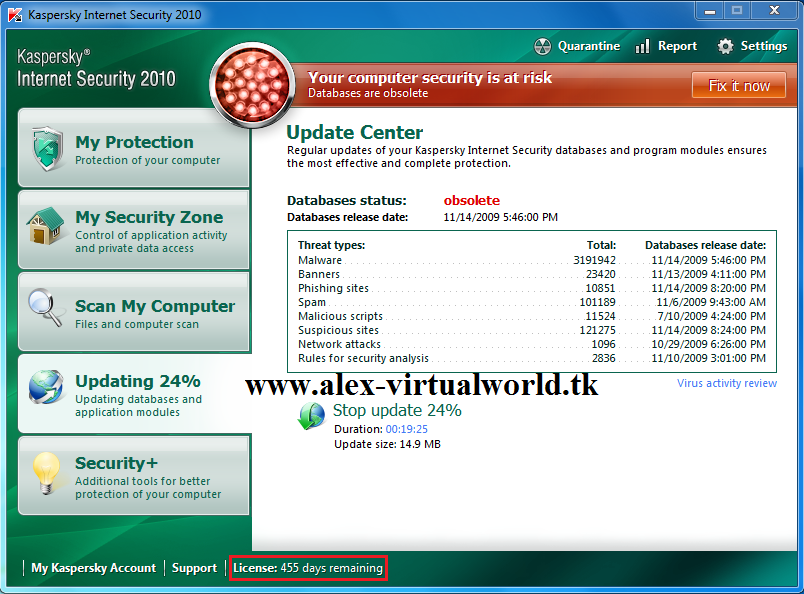804x594 pixels.
Task: Click the update Duration time link
Action: [405, 427]
